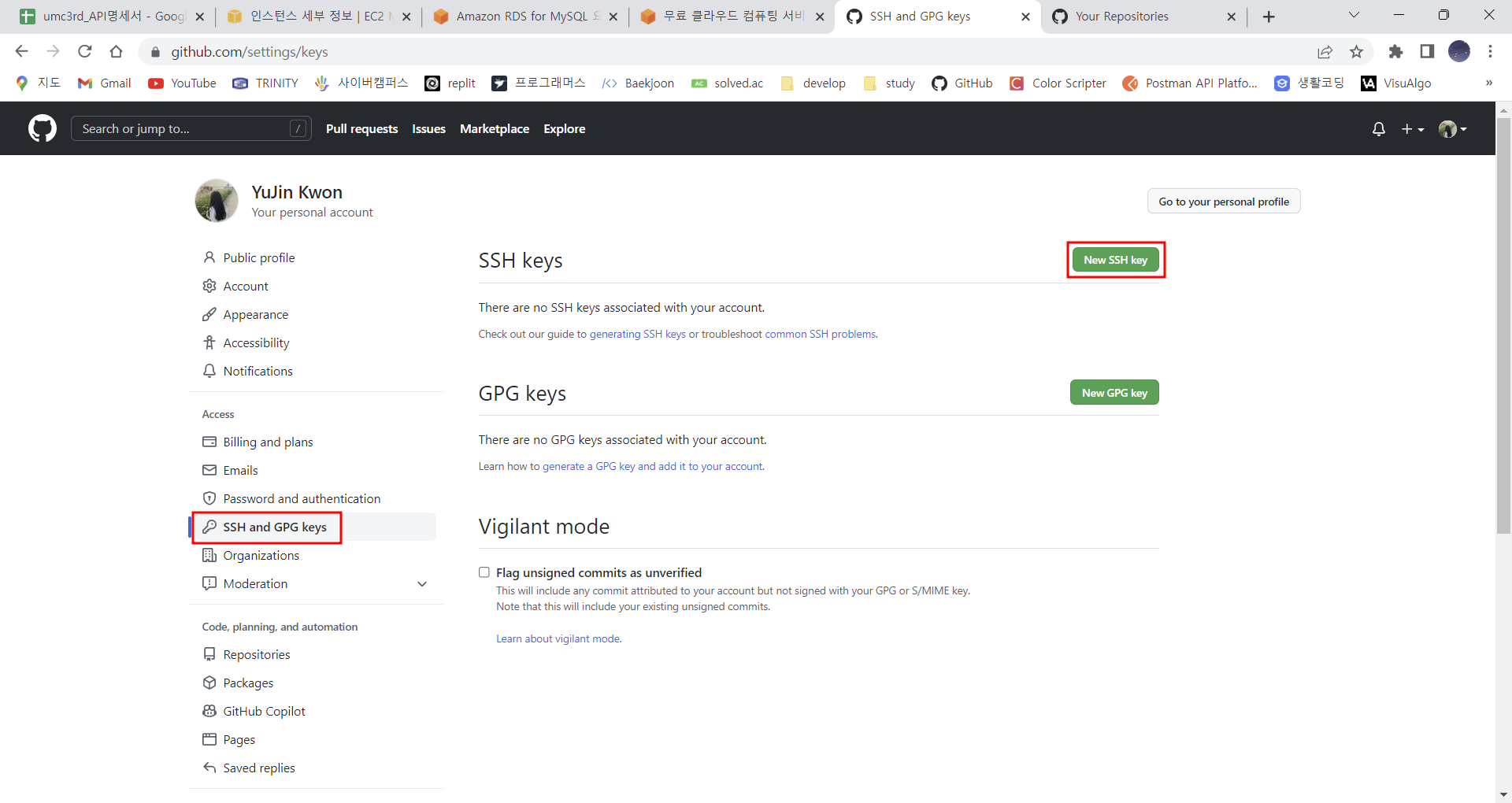Open Learn about vigilant mode link
This screenshot has height=803, width=1512.
pyautogui.click(x=558, y=638)
